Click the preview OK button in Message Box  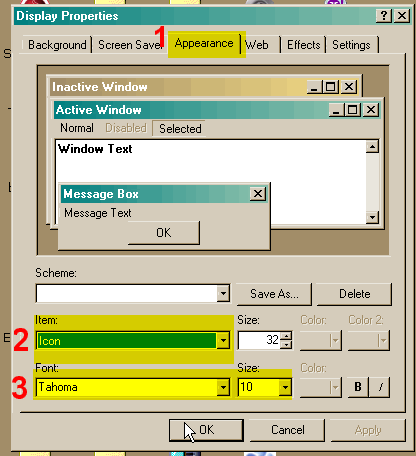click(x=164, y=233)
